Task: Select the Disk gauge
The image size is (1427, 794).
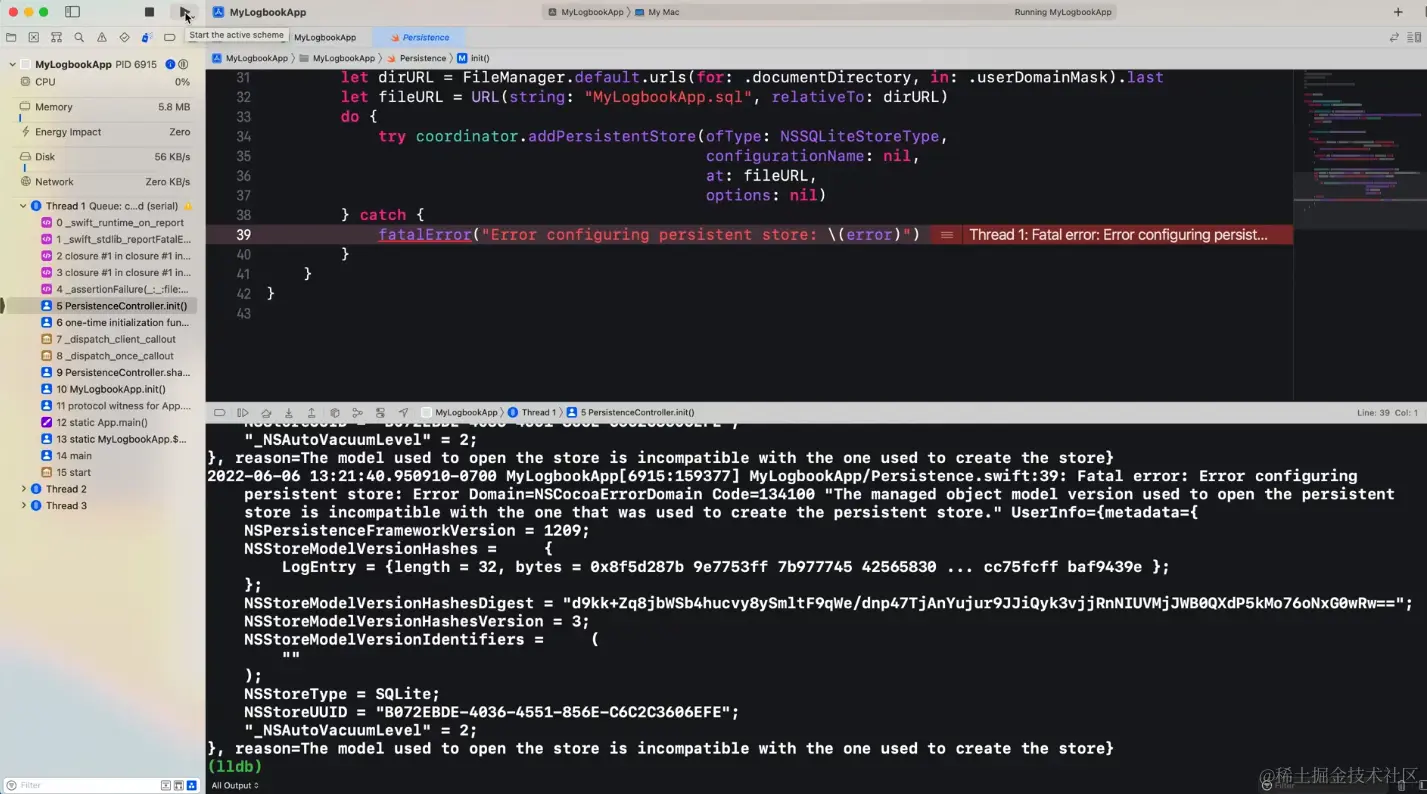Action: 104,157
